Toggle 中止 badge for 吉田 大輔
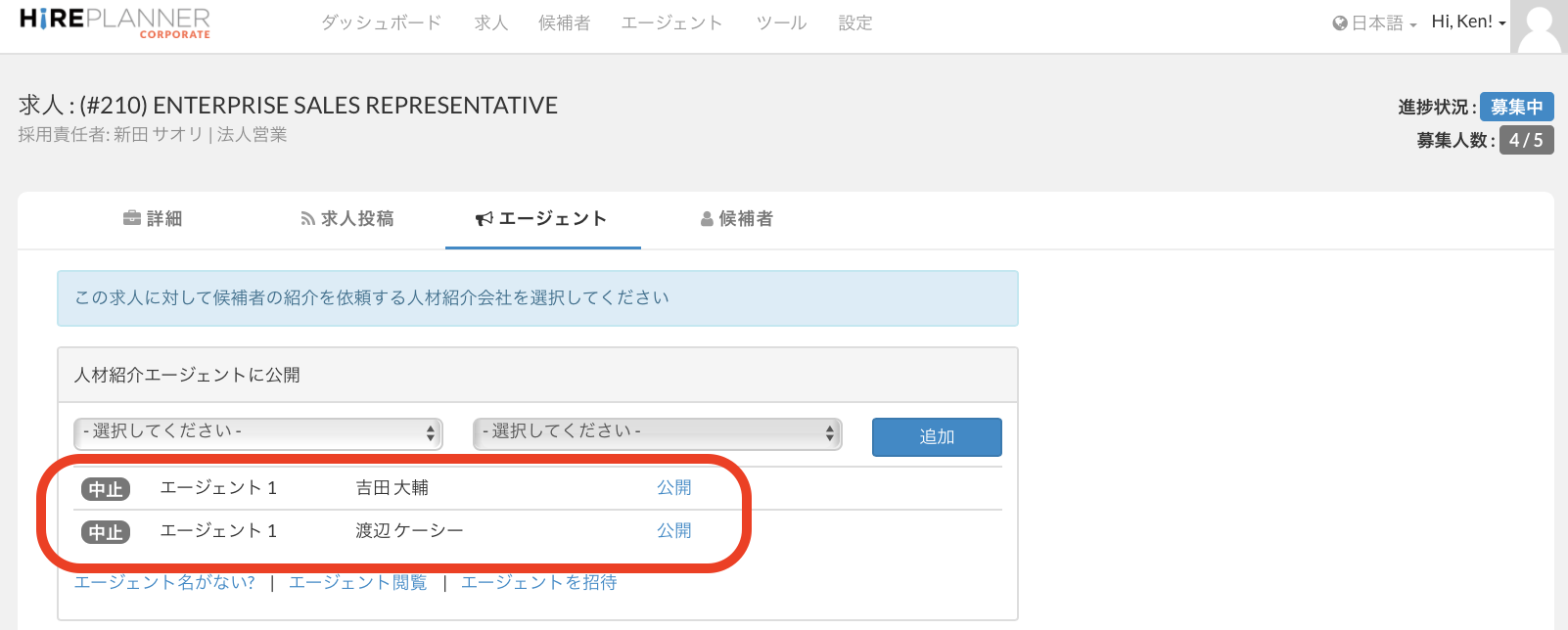Screen dimensions: 1568x630 pos(106,489)
